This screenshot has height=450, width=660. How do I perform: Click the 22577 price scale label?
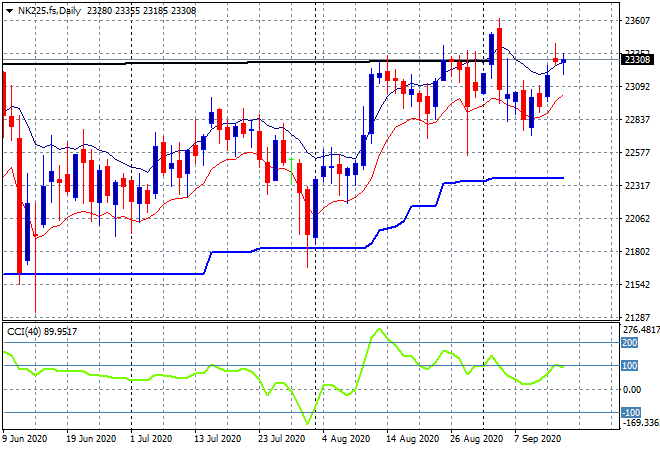point(638,152)
